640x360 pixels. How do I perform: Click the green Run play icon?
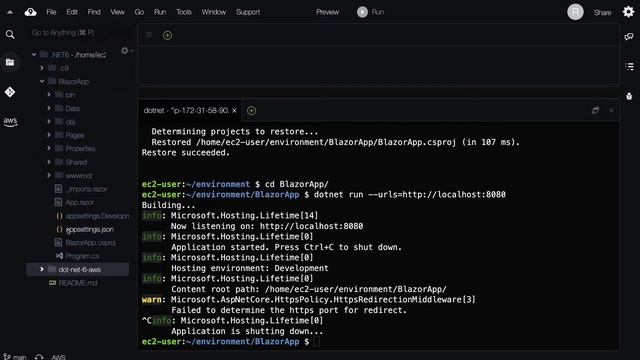pyautogui.click(x=362, y=12)
